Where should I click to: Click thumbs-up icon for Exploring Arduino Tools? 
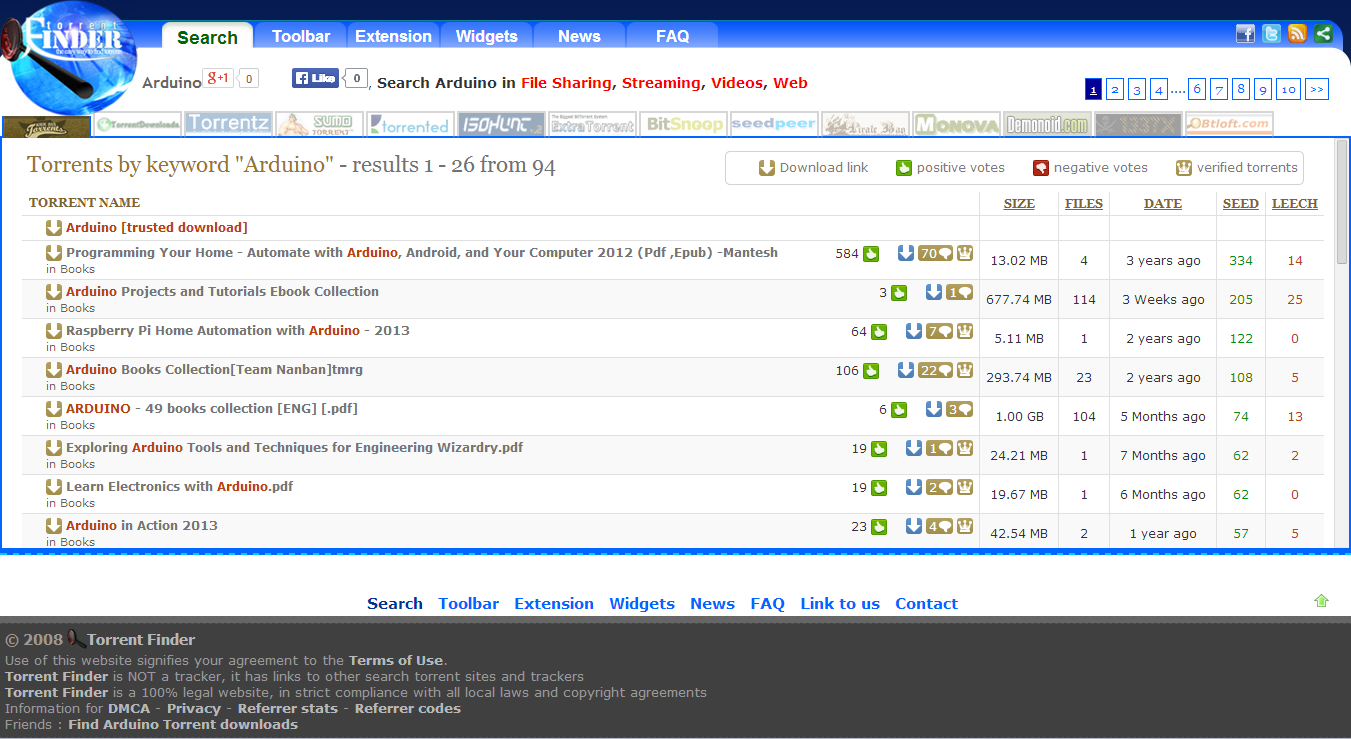click(x=879, y=448)
